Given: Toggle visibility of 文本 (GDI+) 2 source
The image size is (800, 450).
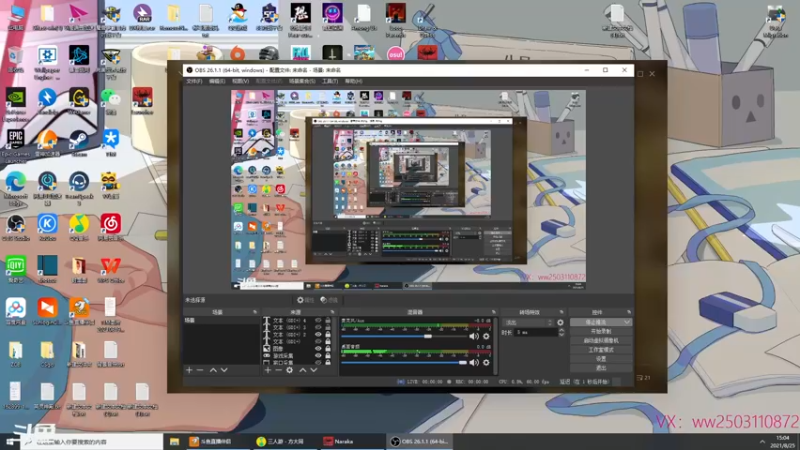Looking at the screenshot, I should (x=318, y=335).
